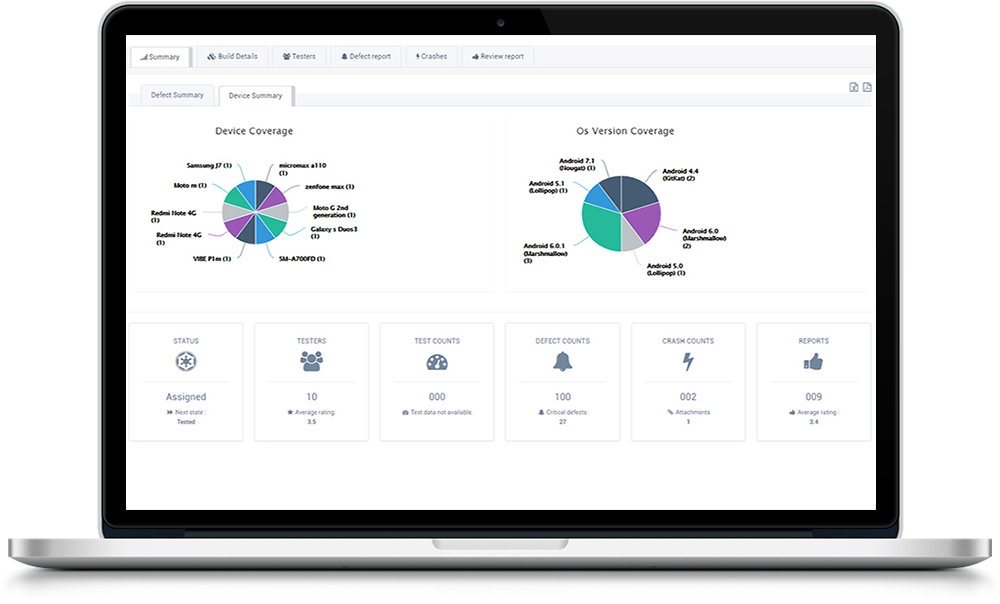Screen dimensions: 1000x604
Task: Click the 'Samsung J7 (1)' label
Action: pos(209,166)
